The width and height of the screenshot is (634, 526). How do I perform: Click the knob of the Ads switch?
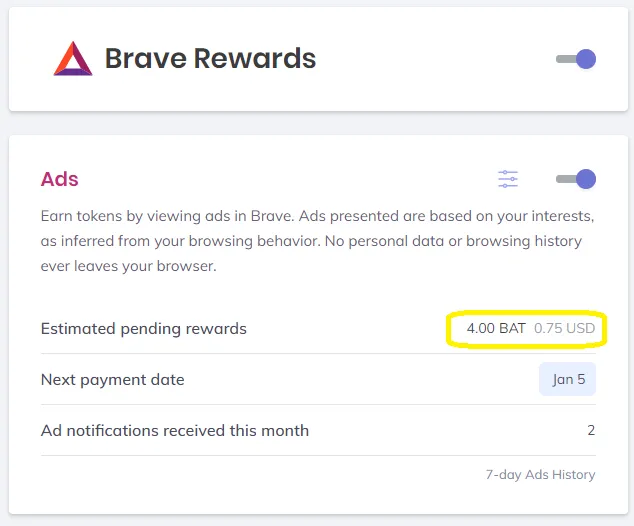(586, 179)
